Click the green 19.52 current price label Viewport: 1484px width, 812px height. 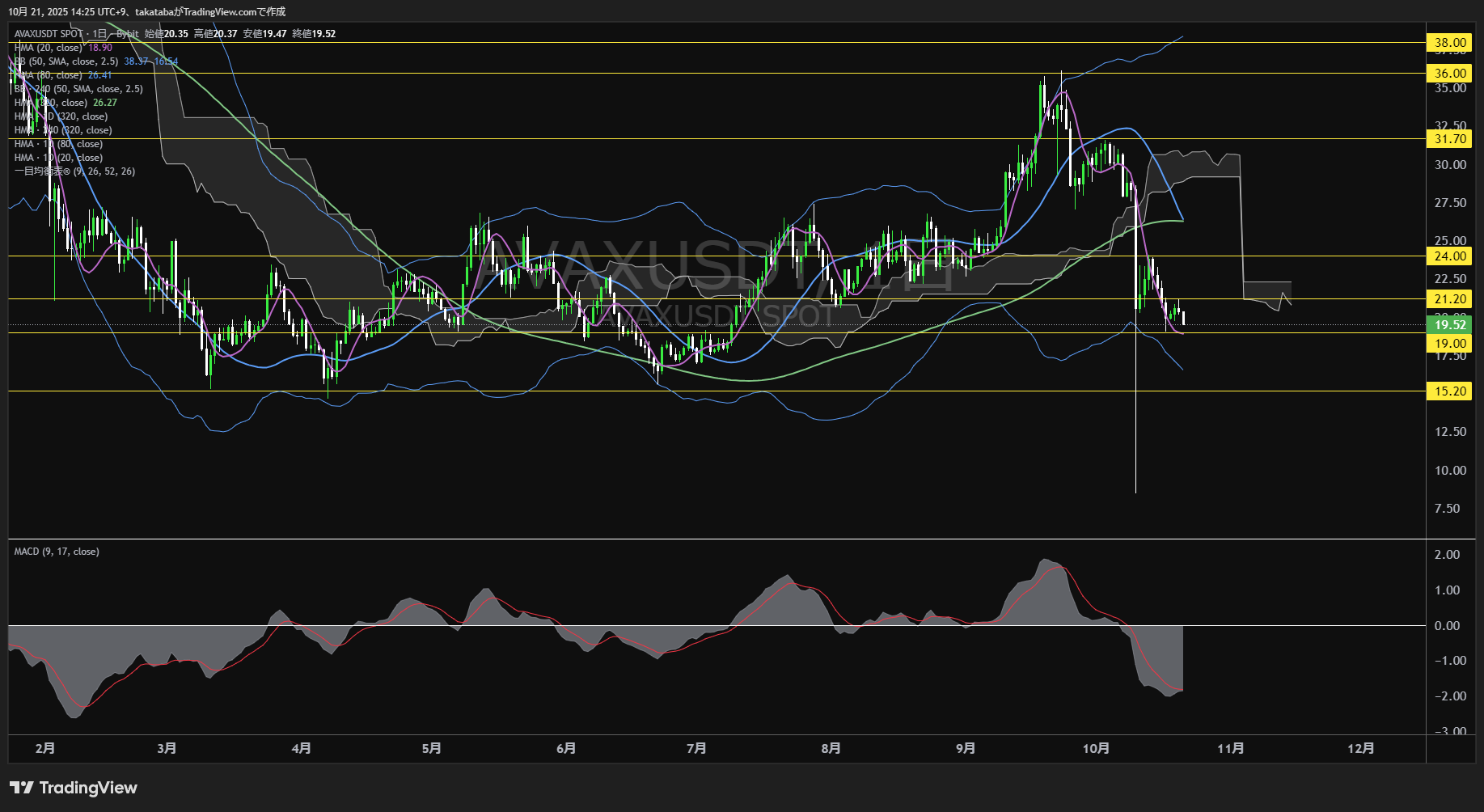tap(1449, 325)
